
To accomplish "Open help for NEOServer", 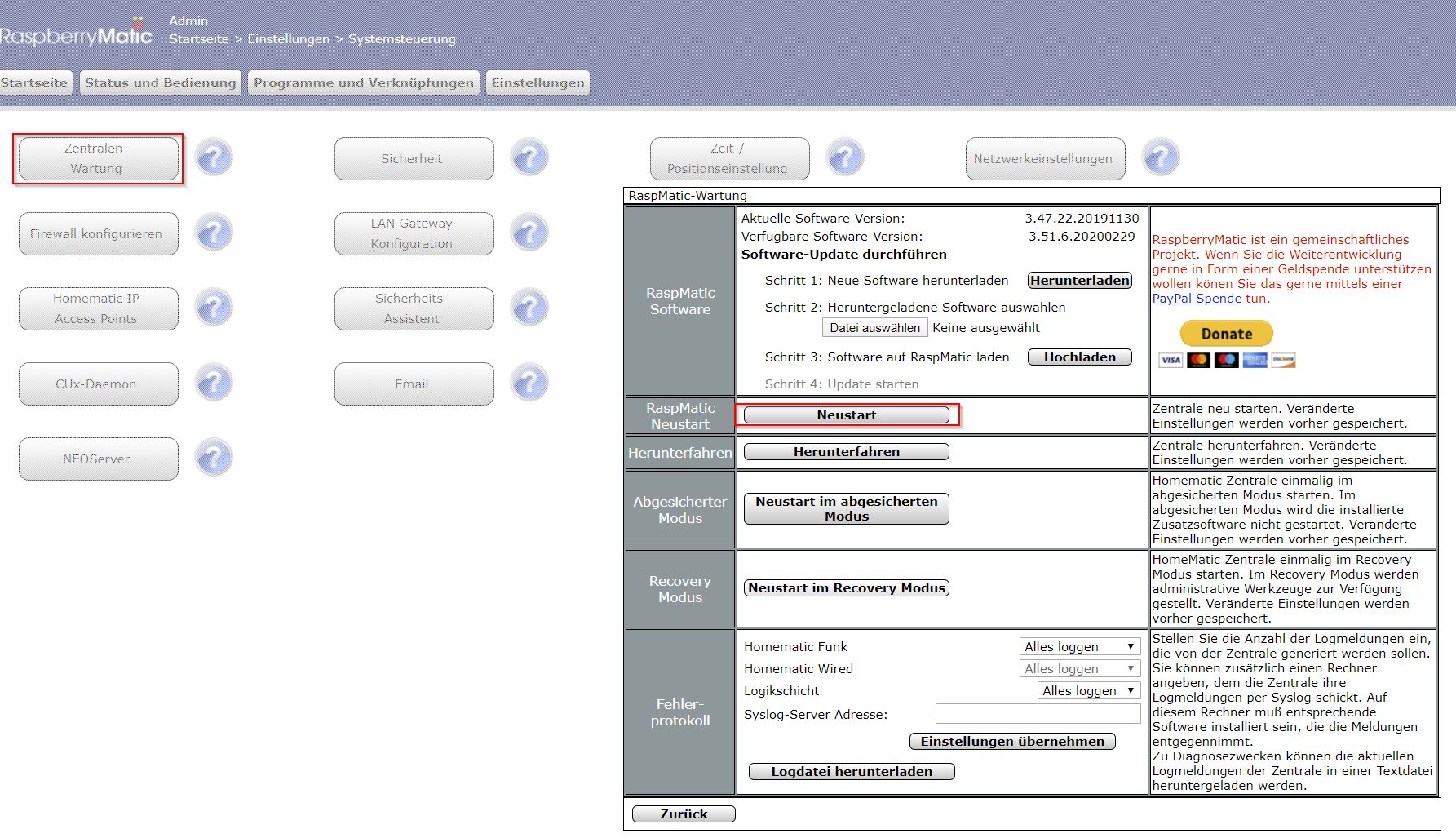I will click(215, 458).
